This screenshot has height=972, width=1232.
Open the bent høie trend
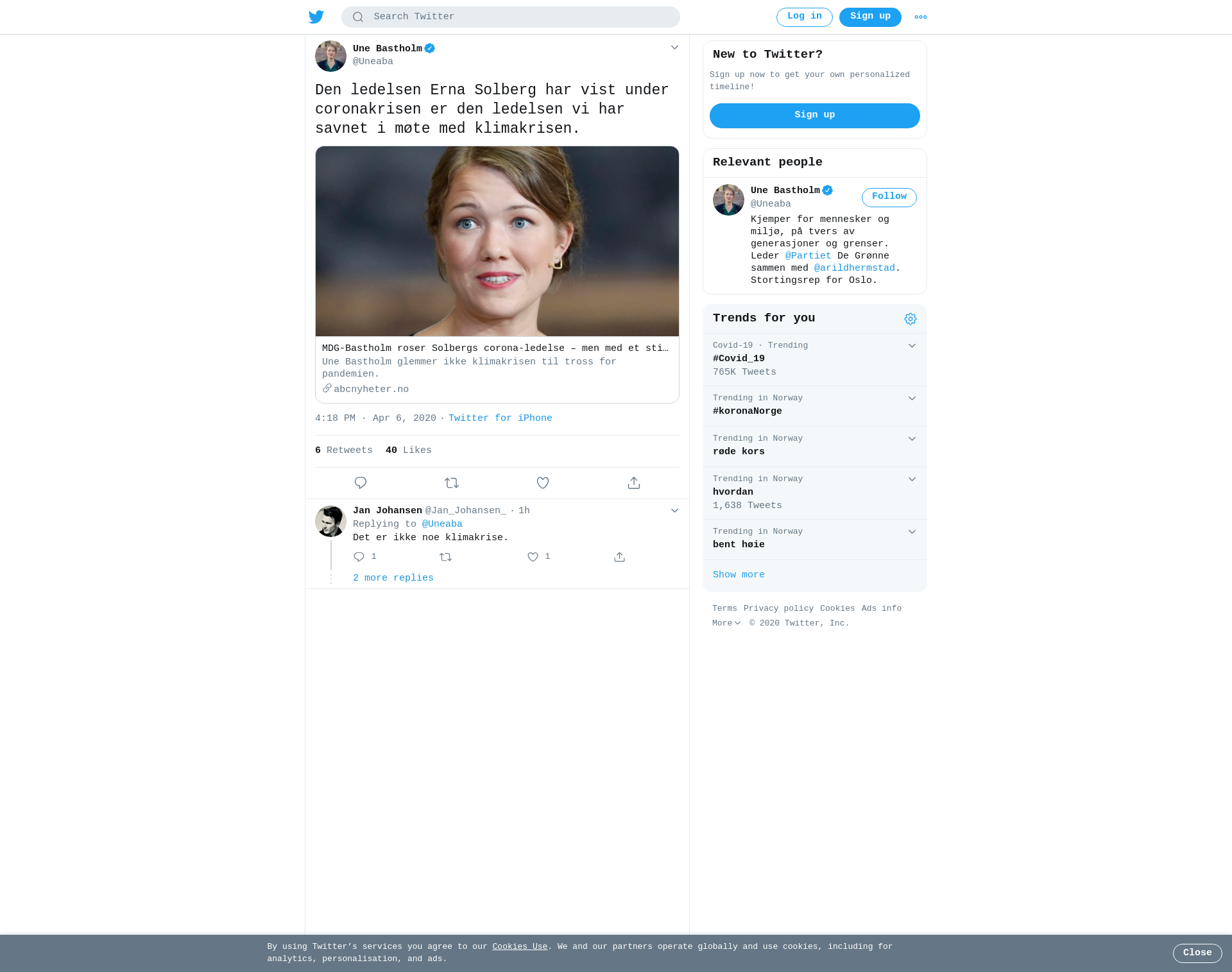click(x=815, y=539)
